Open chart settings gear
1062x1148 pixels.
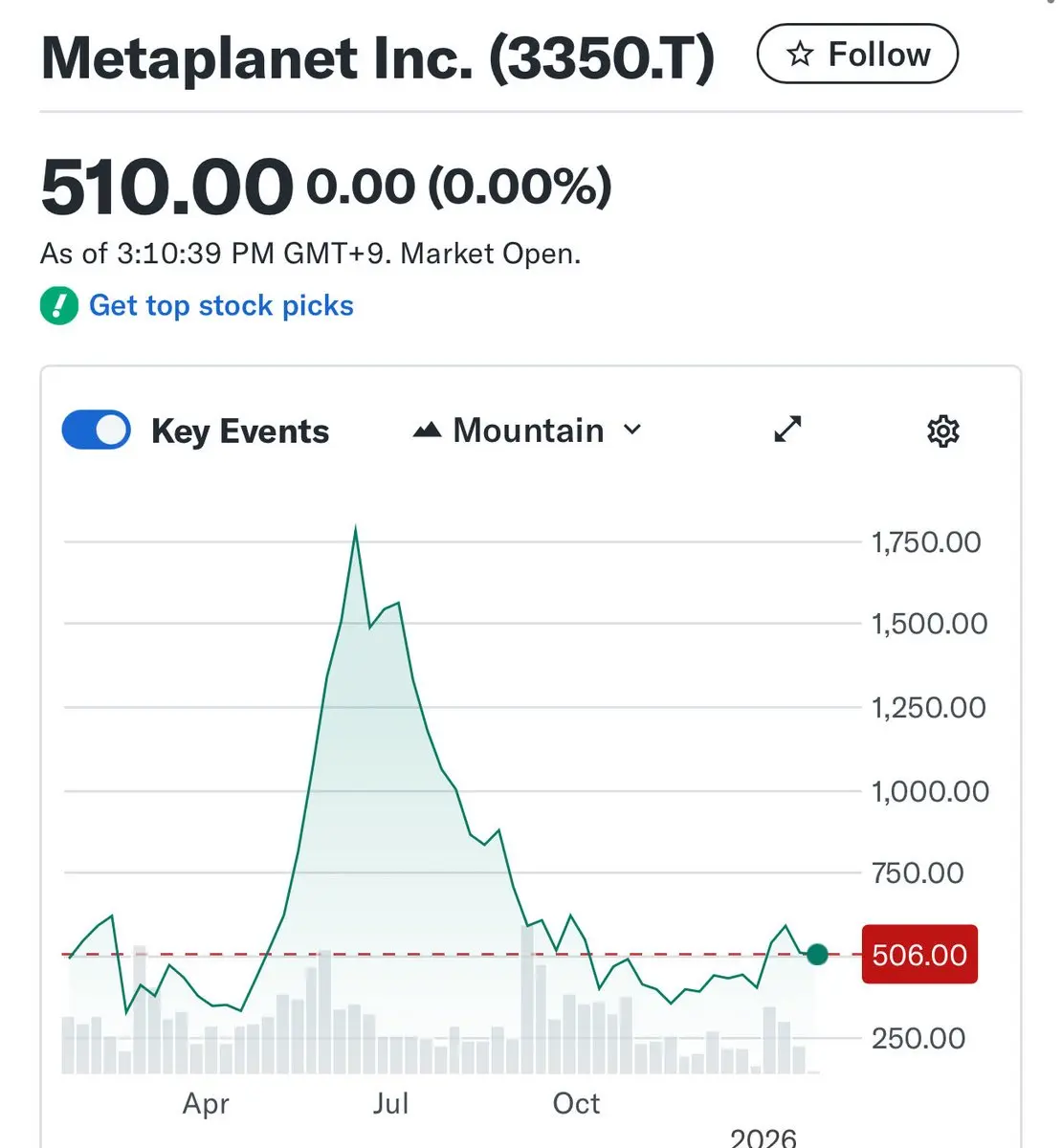point(942,431)
